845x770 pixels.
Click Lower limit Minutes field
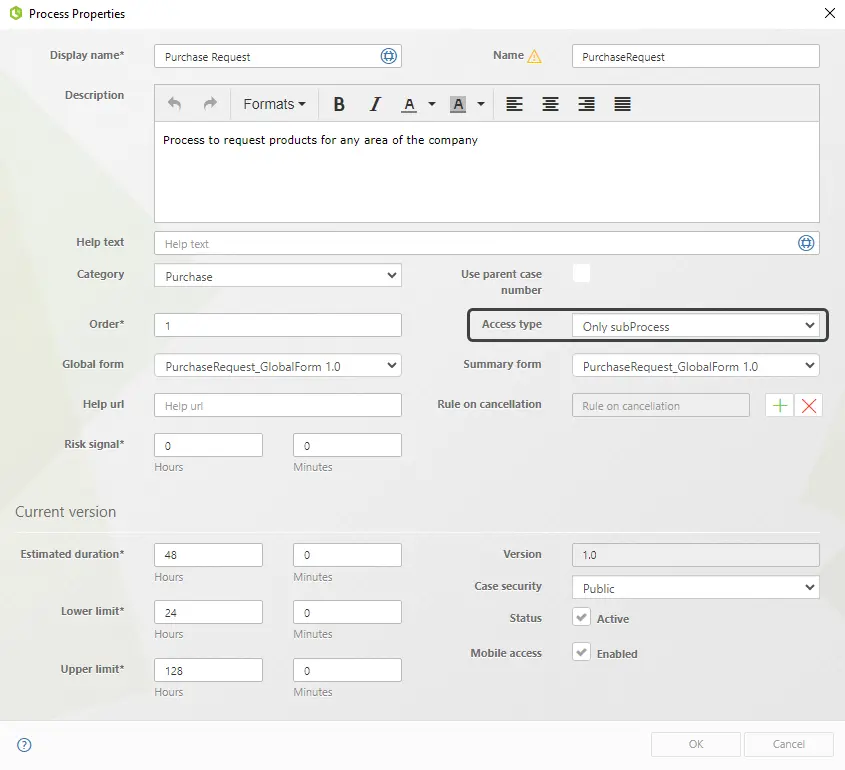[x=347, y=612]
